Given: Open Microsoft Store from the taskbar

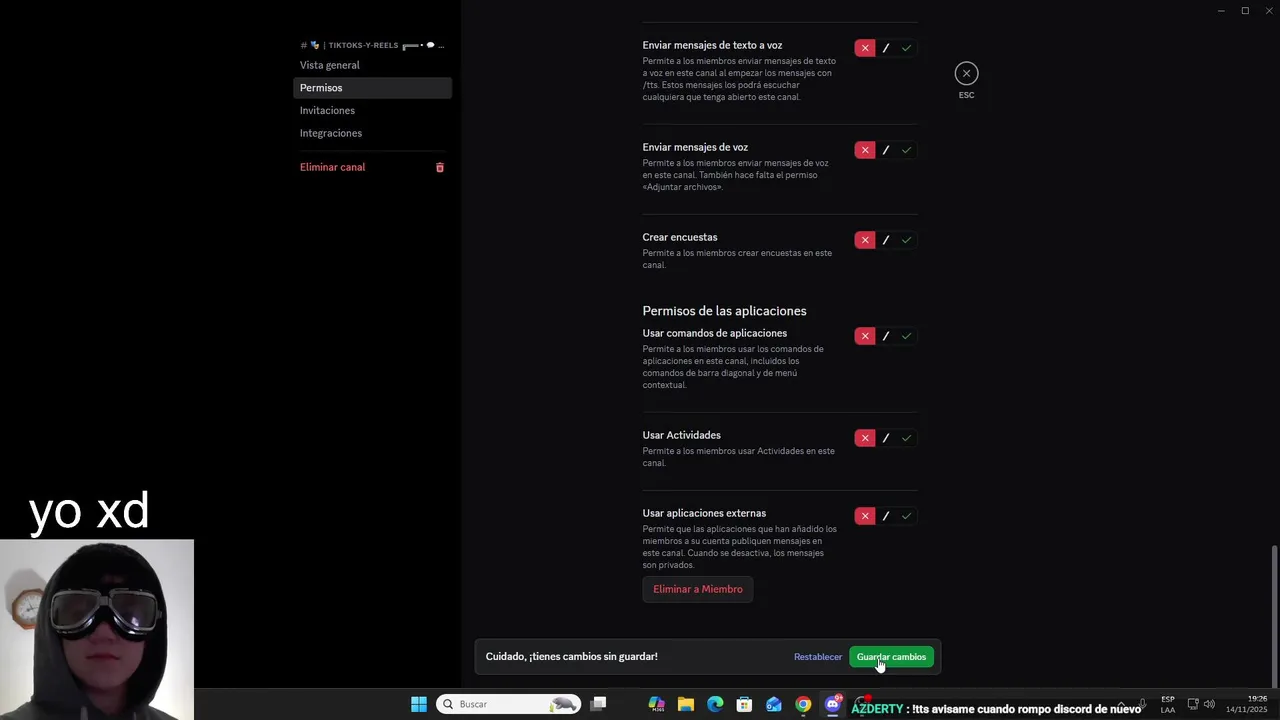Looking at the screenshot, I should pyautogui.click(x=744, y=704).
